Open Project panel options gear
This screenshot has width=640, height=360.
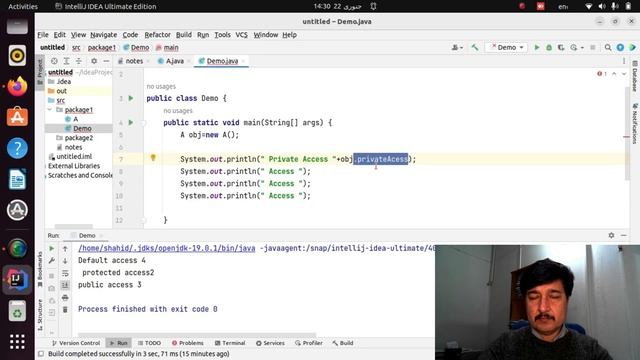point(94,61)
